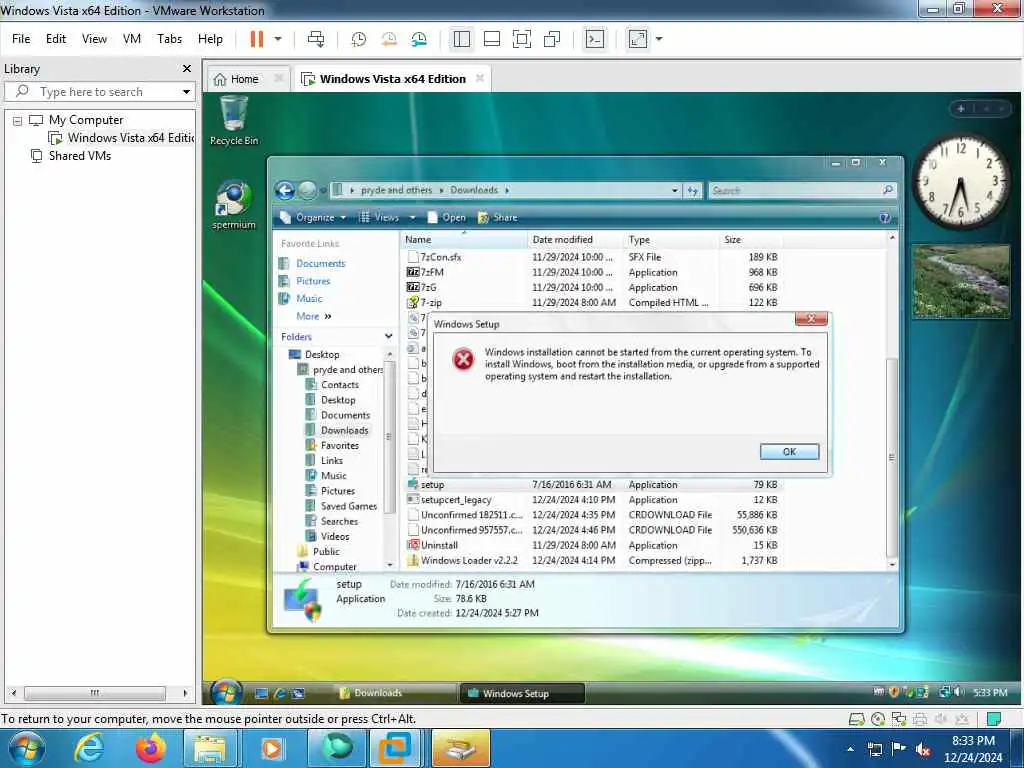Open the console view icon in the VMware toolbar
1024x768 pixels.
[x=594, y=39]
